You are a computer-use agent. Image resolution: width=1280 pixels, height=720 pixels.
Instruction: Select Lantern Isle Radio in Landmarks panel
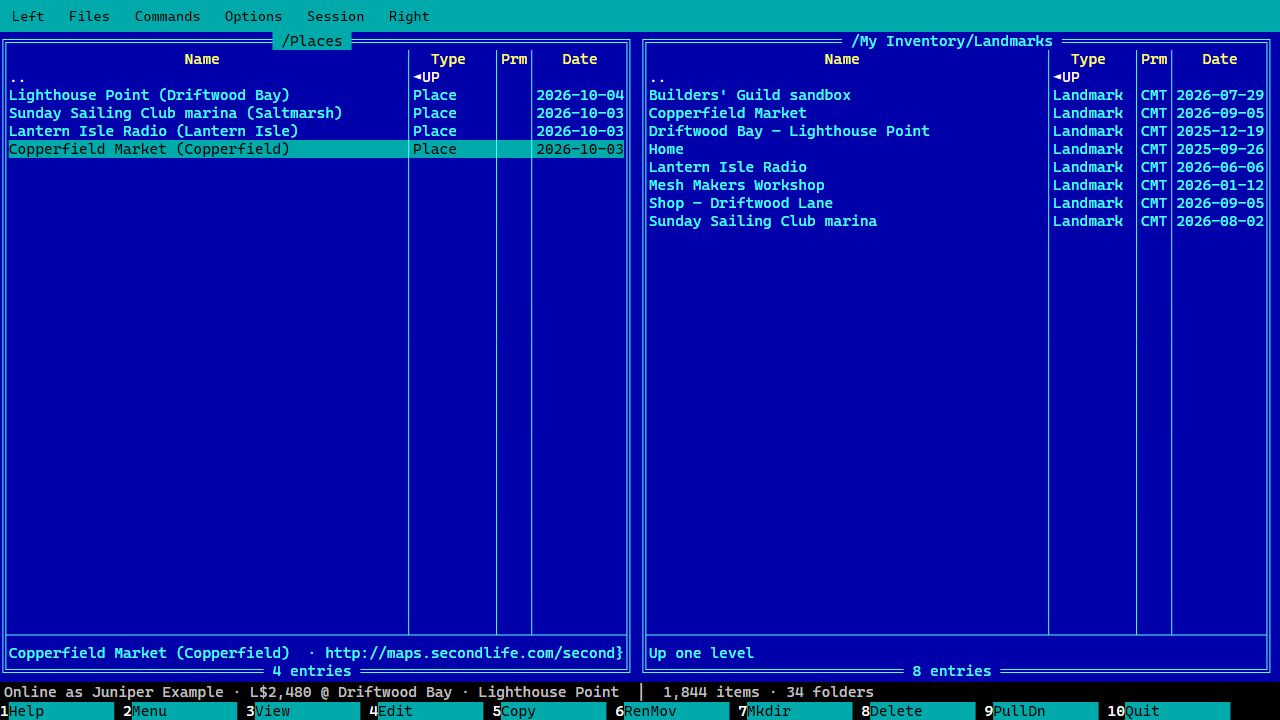tap(956, 167)
